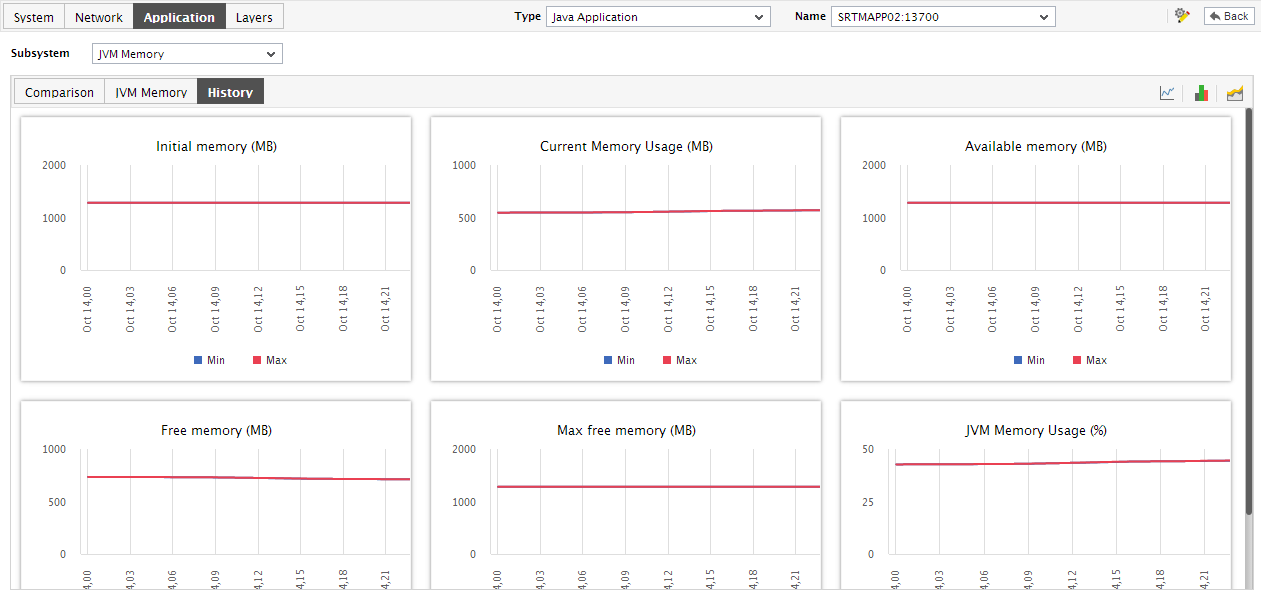Viewport: 1261px width, 591px height.
Task: Expand the Subsystem dropdown showing JVM Memory
Action: point(187,54)
